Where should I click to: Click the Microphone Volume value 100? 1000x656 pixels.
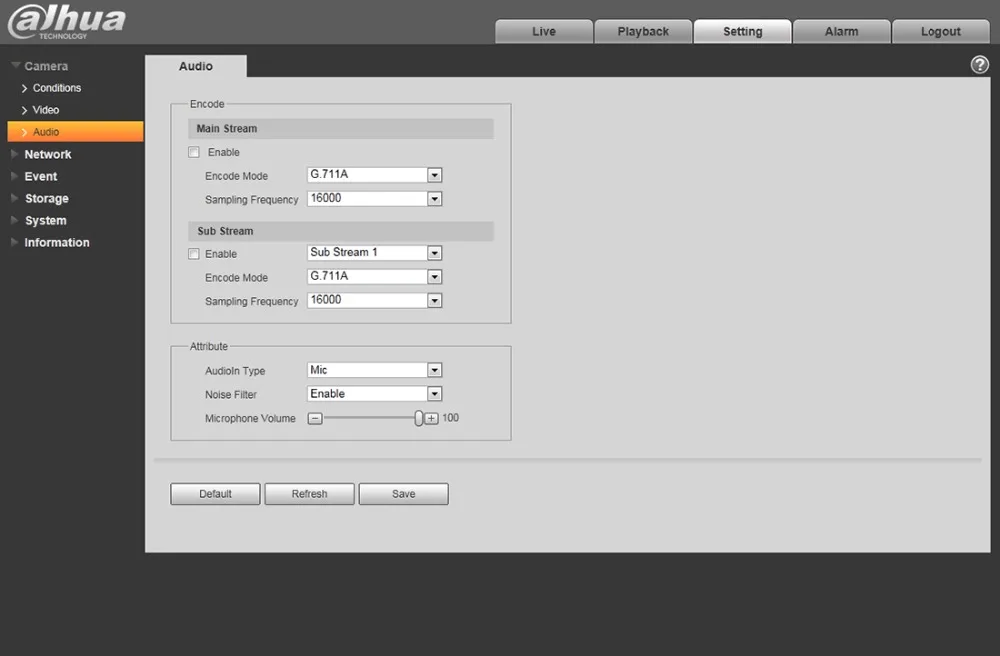tap(450, 418)
